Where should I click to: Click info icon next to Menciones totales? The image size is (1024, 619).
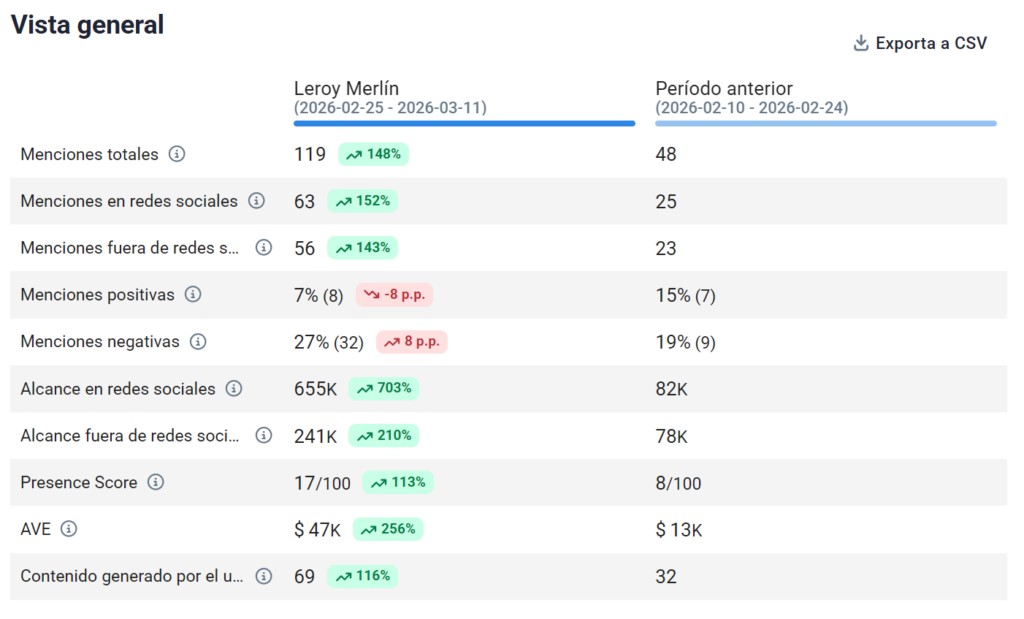tap(177, 154)
